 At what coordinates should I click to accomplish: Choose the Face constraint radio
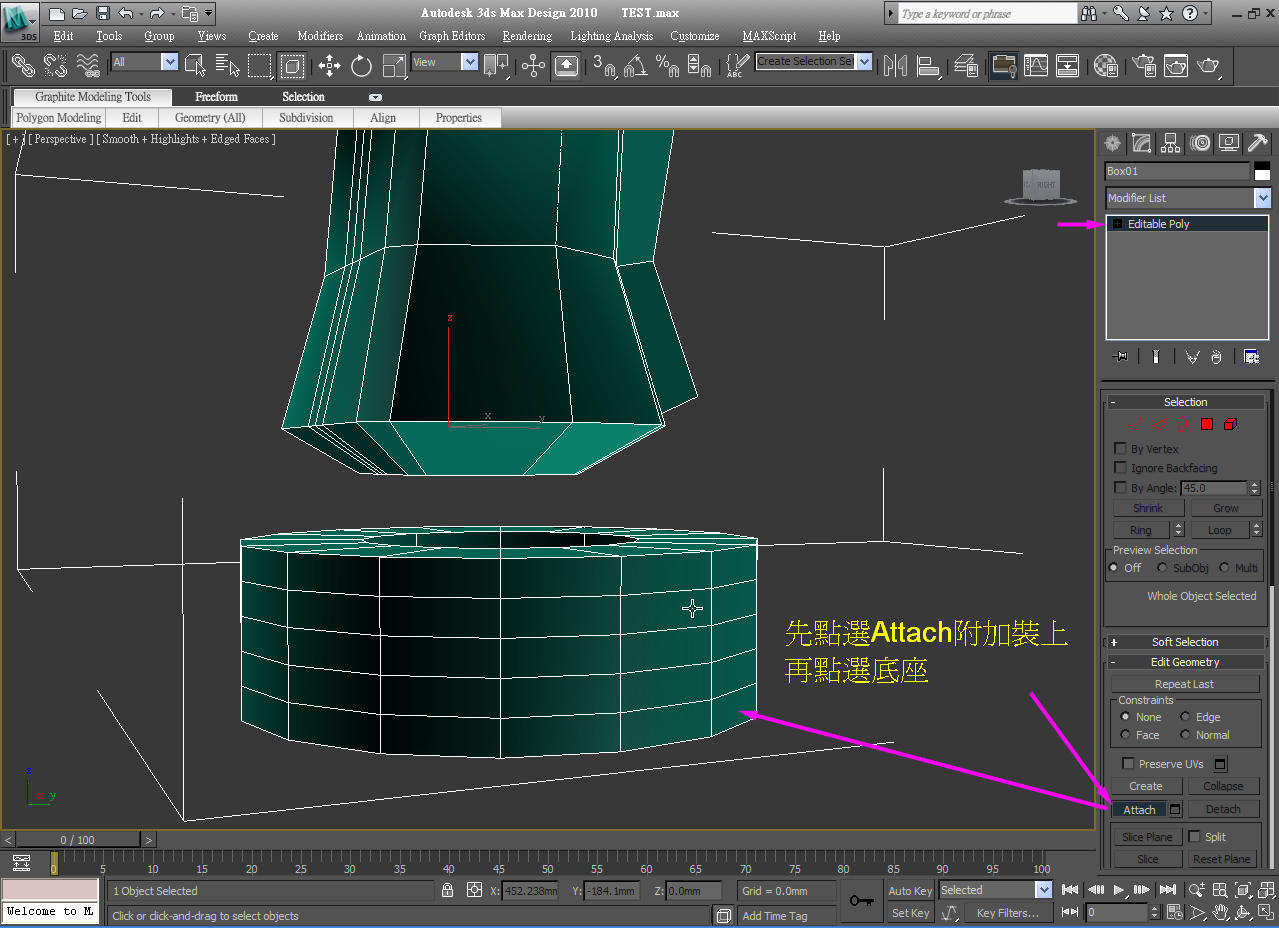point(1126,735)
